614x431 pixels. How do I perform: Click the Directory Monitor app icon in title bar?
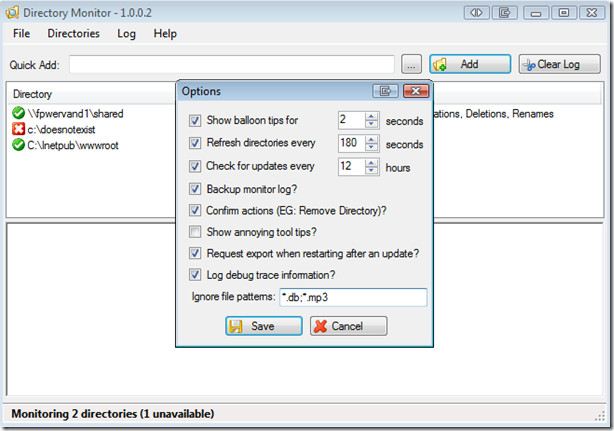tap(12, 13)
